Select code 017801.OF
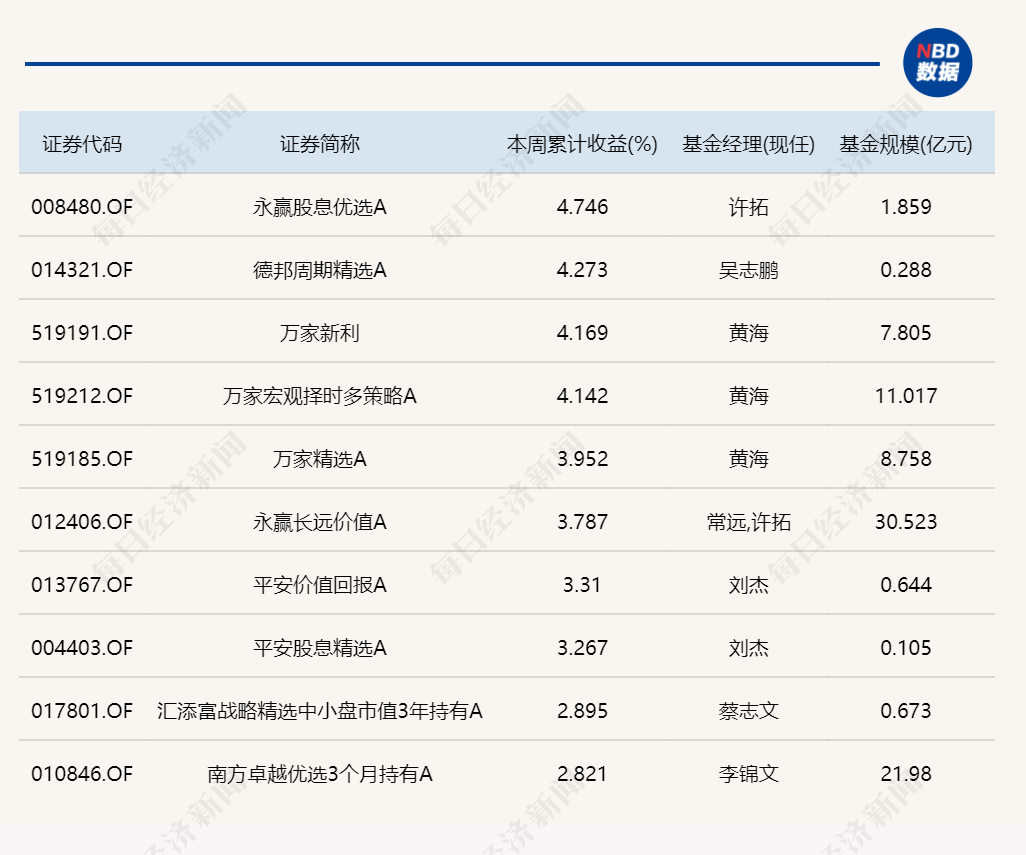Image resolution: width=1026 pixels, height=855 pixels. 82,711
